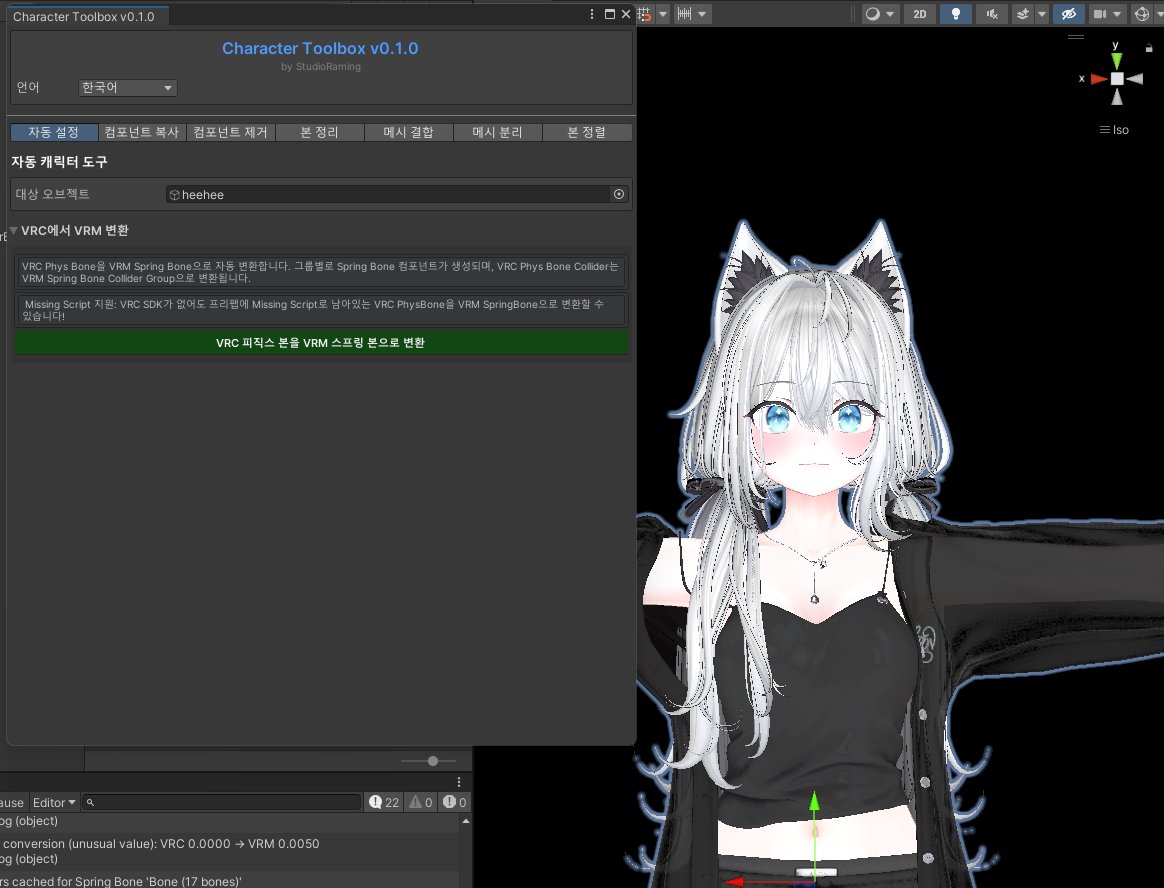Click the gray bottom cone of gizmo
Screen dimensions: 1164x888
tap(1116, 97)
